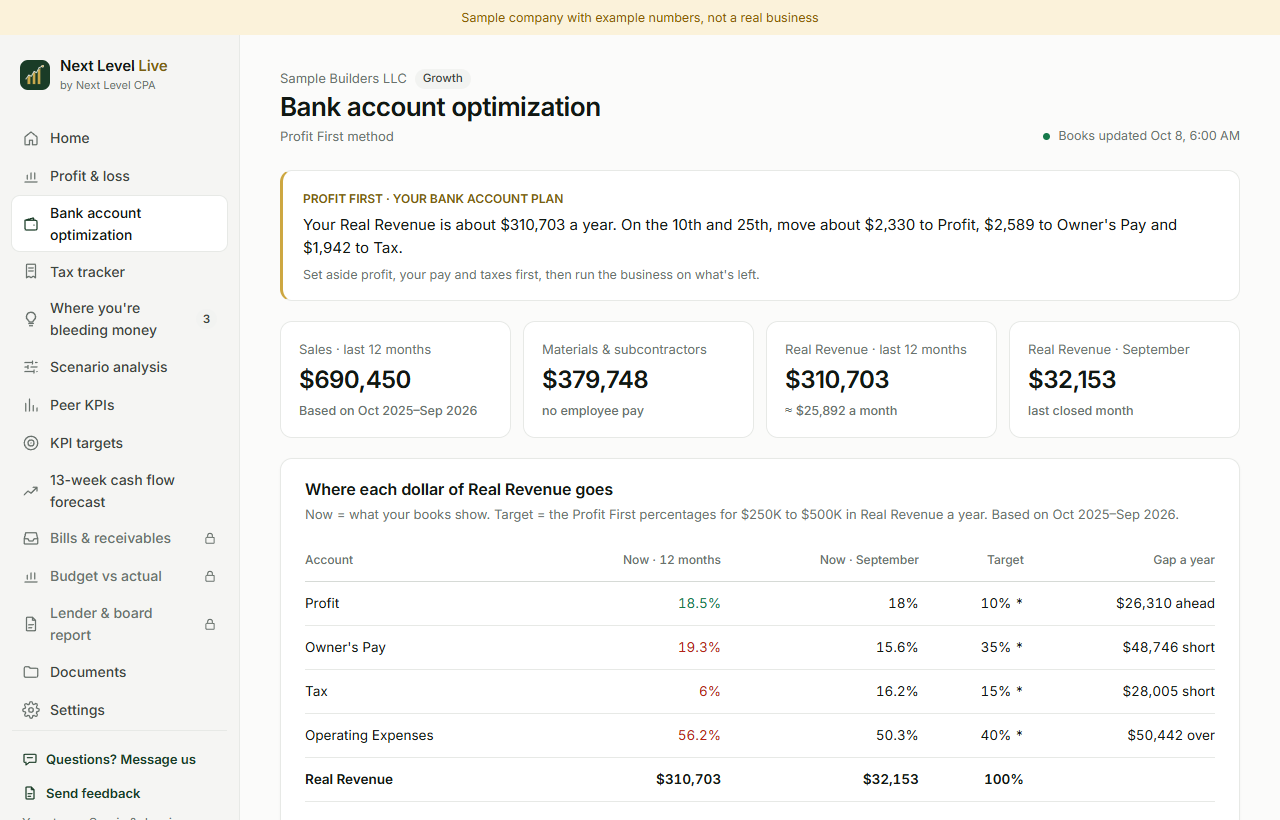Click the Sales last 12 months card
This screenshot has height=820, width=1280.
click(x=395, y=379)
